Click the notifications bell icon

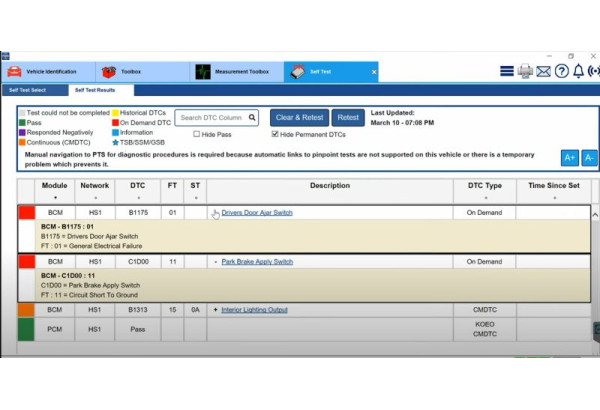point(578,72)
